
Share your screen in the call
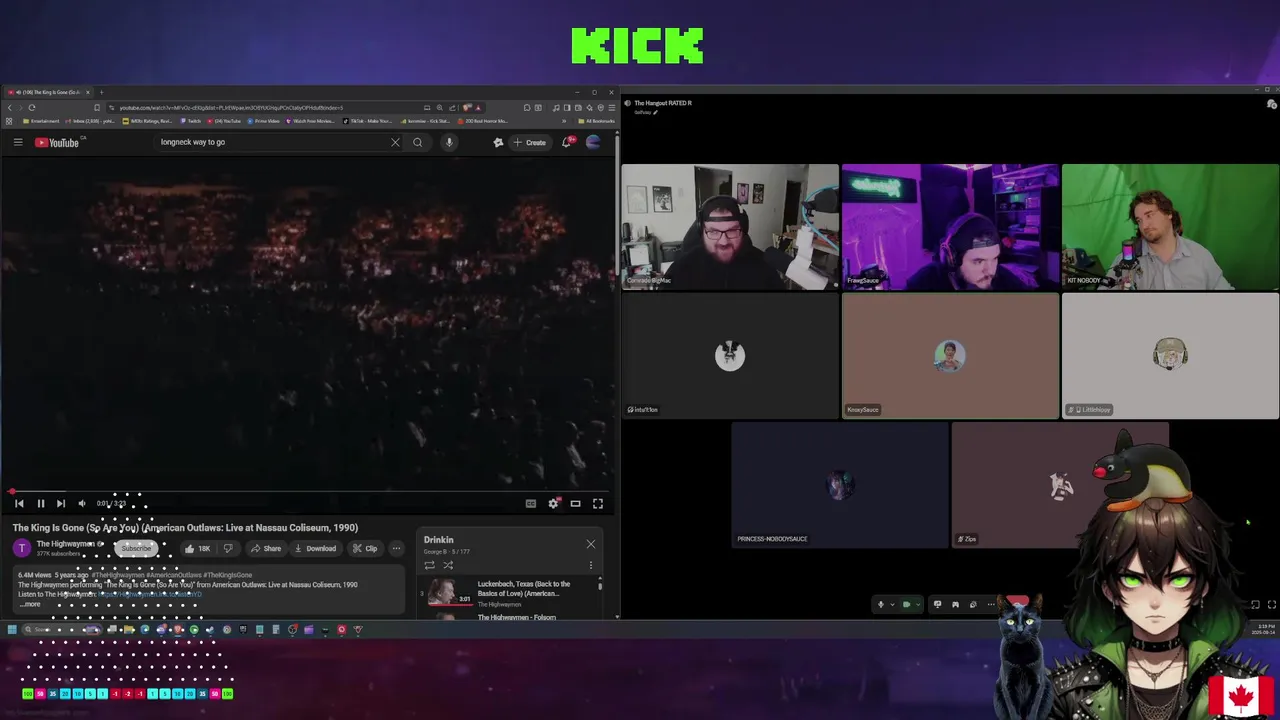(x=937, y=604)
